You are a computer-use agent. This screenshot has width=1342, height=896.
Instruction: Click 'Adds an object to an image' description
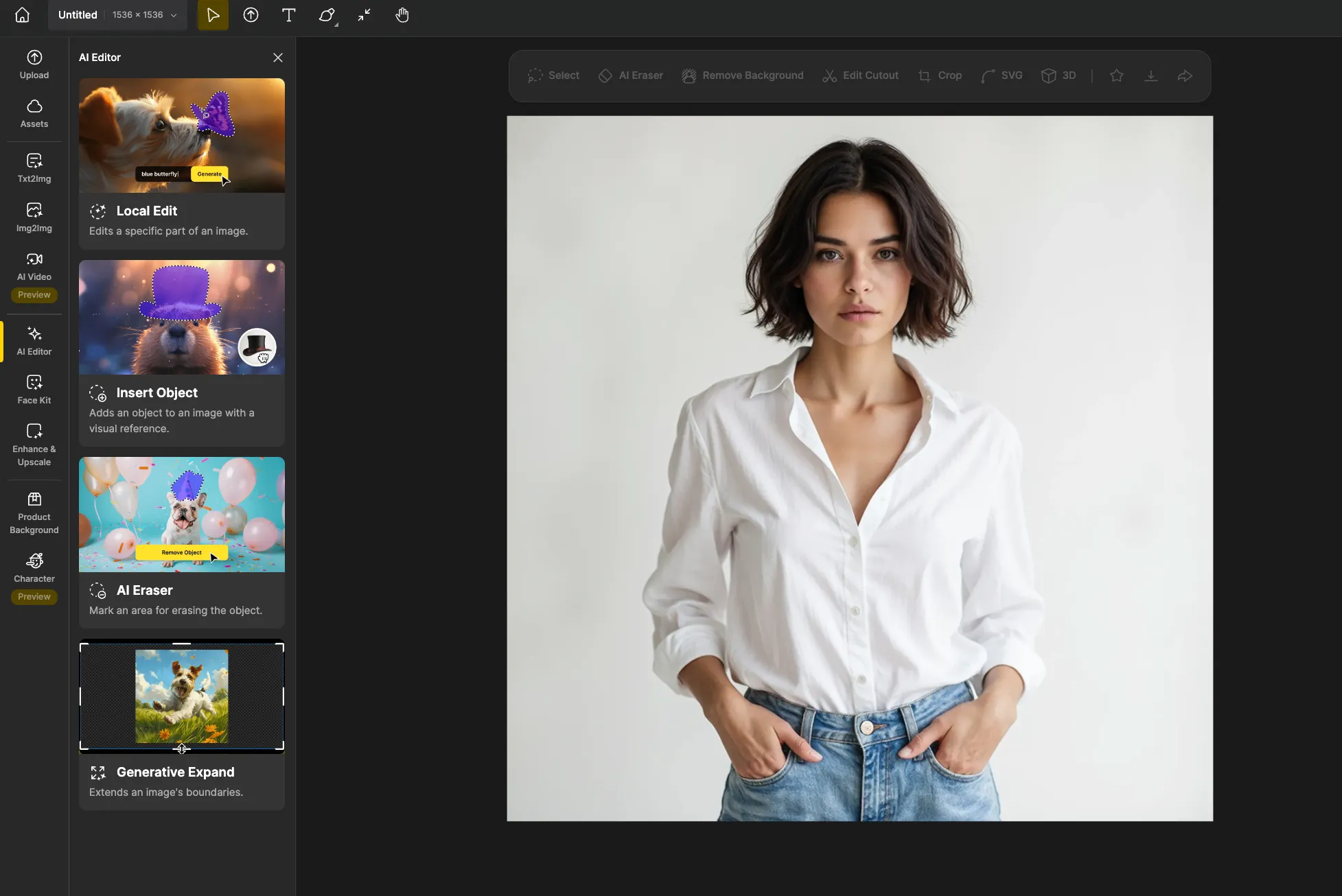[172, 421]
